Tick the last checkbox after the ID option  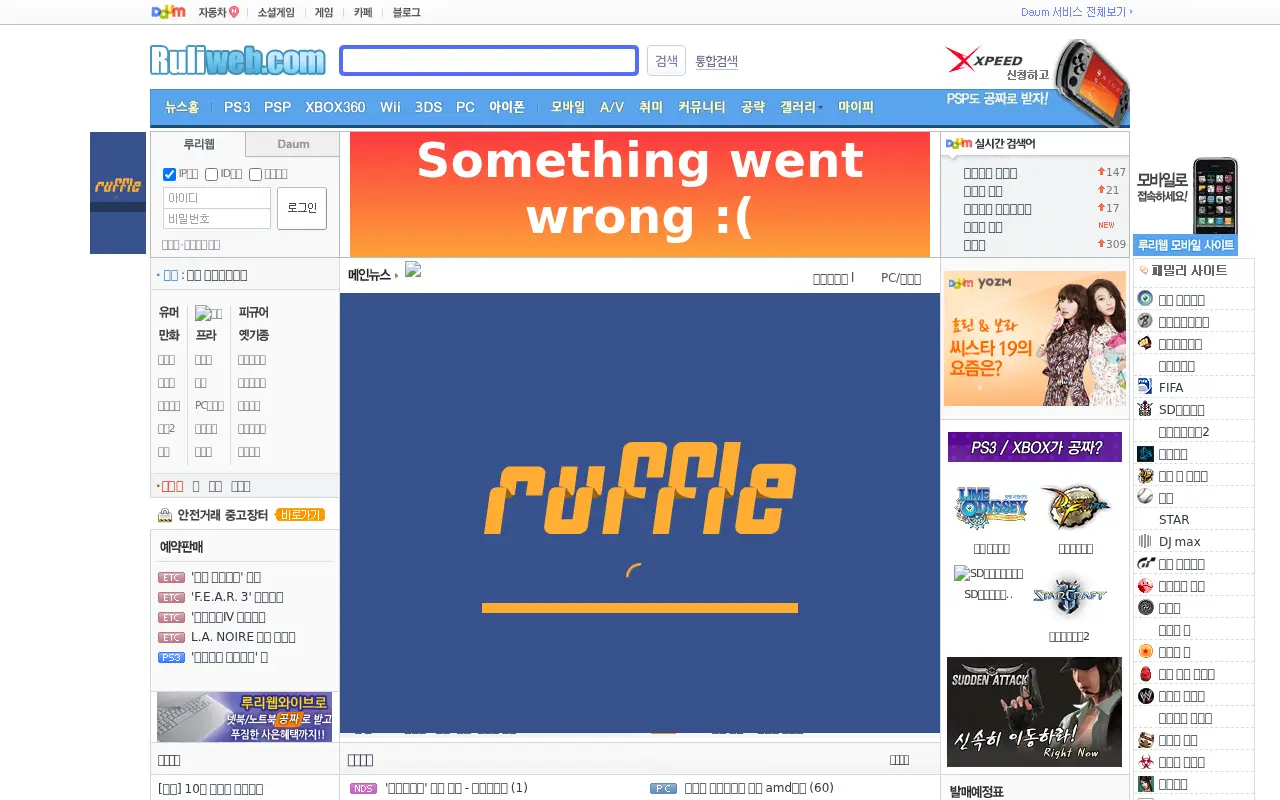click(255, 174)
